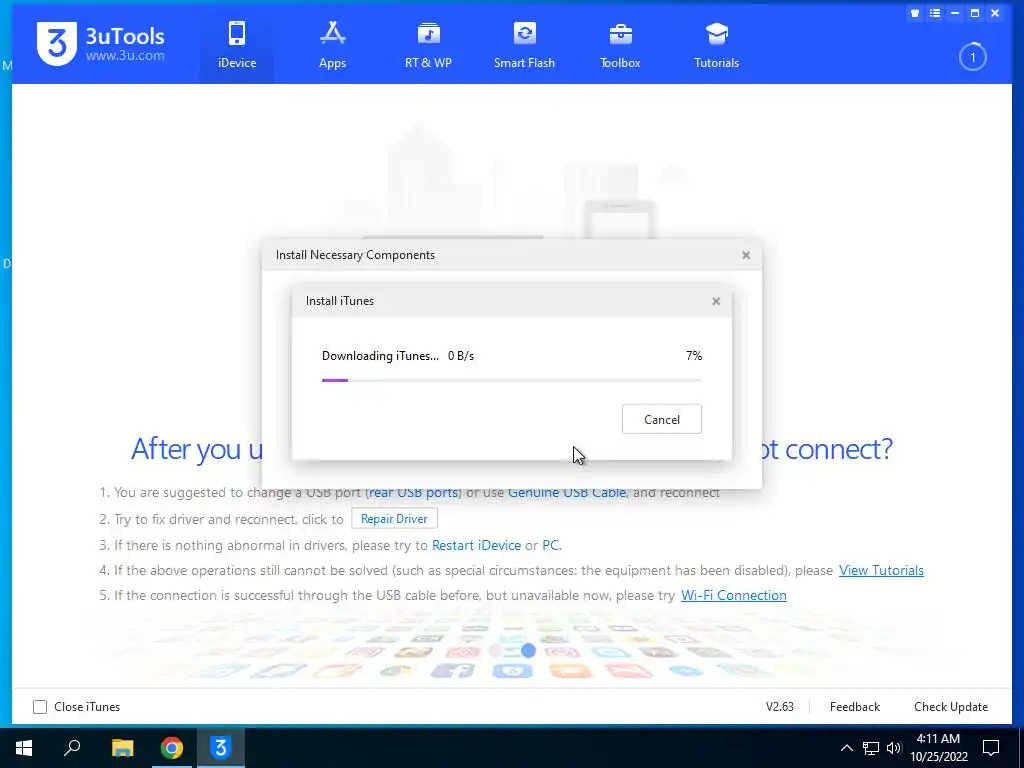Select the gray carousel dot indicator

point(496,650)
